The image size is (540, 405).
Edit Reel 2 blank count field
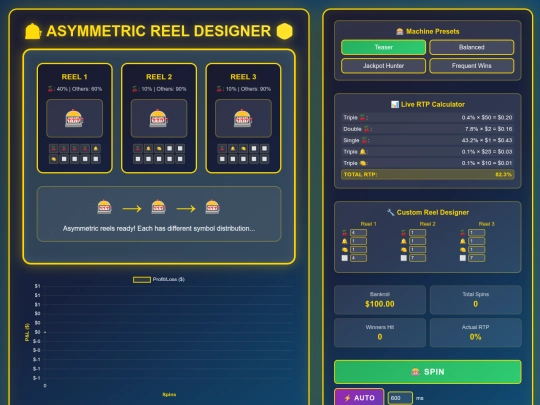pyautogui.click(x=417, y=258)
